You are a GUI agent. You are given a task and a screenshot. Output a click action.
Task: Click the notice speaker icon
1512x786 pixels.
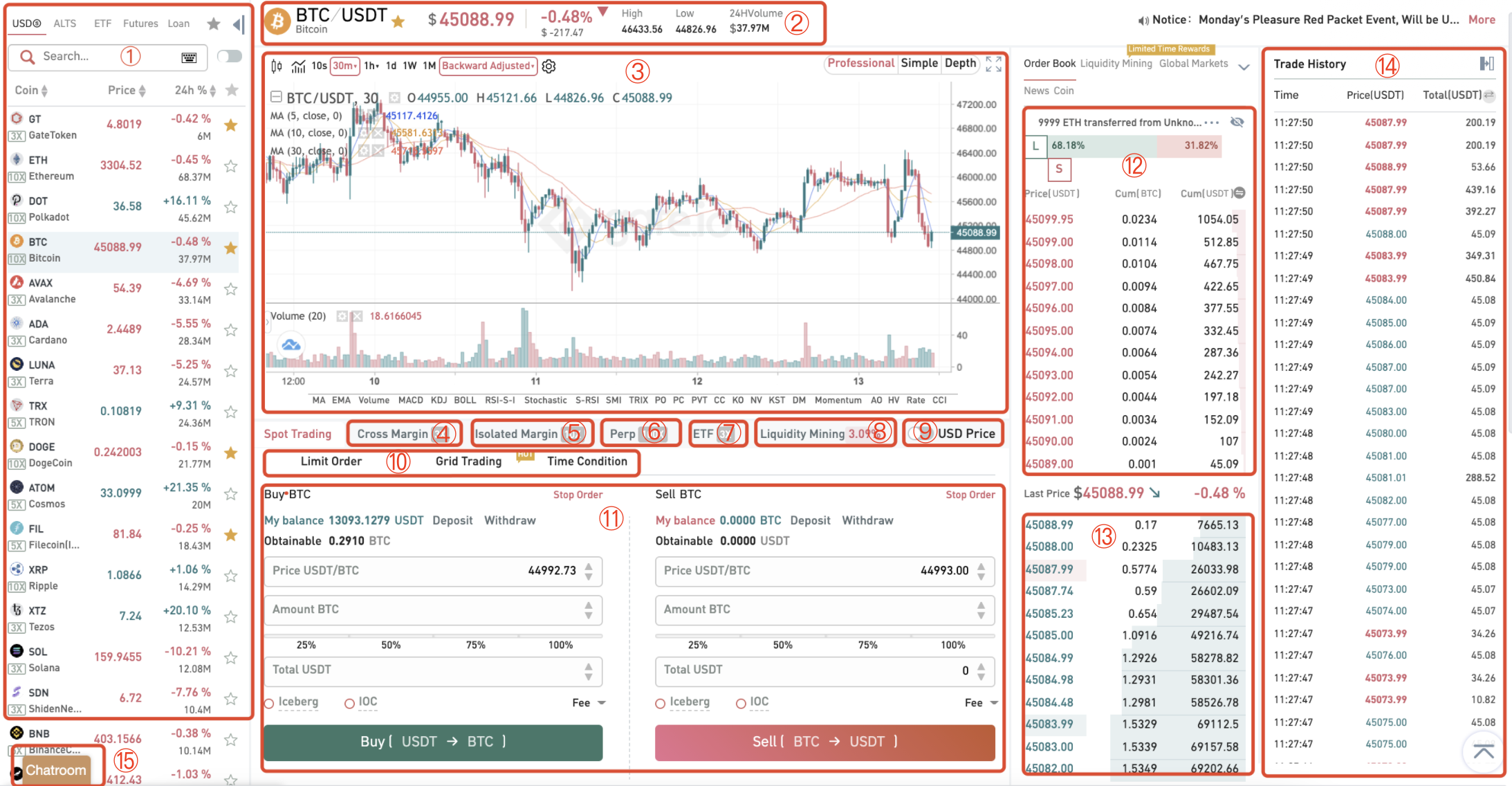click(x=1143, y=20)
